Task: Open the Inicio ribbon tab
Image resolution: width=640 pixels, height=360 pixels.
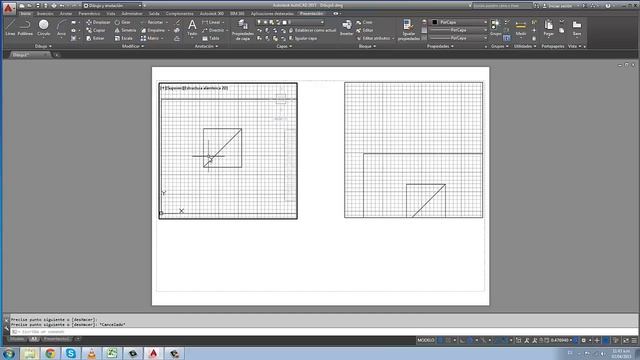Action: 25,13
